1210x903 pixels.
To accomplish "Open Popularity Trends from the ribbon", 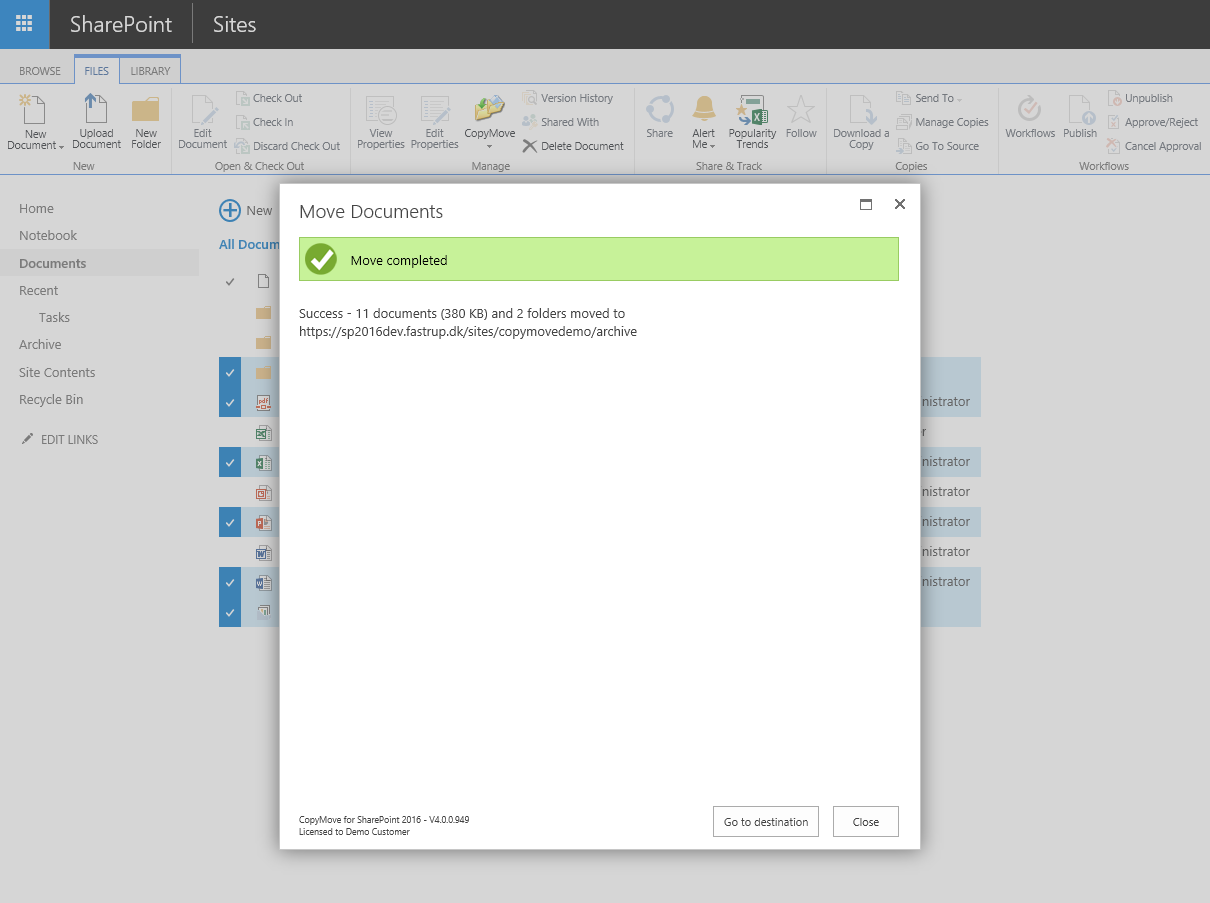I will point(752,122).
